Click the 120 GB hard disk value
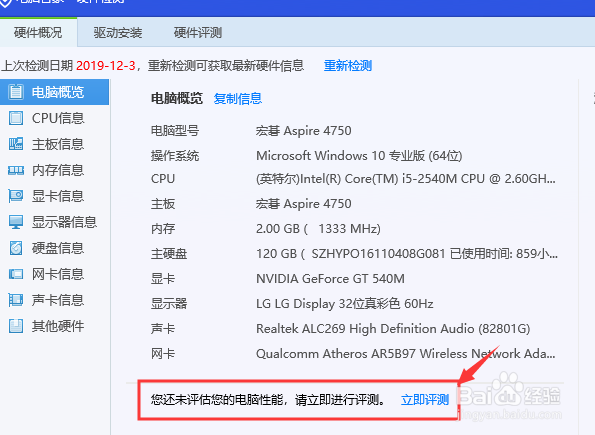The height and width of the screenshot is (435, 595). [407, 254]
